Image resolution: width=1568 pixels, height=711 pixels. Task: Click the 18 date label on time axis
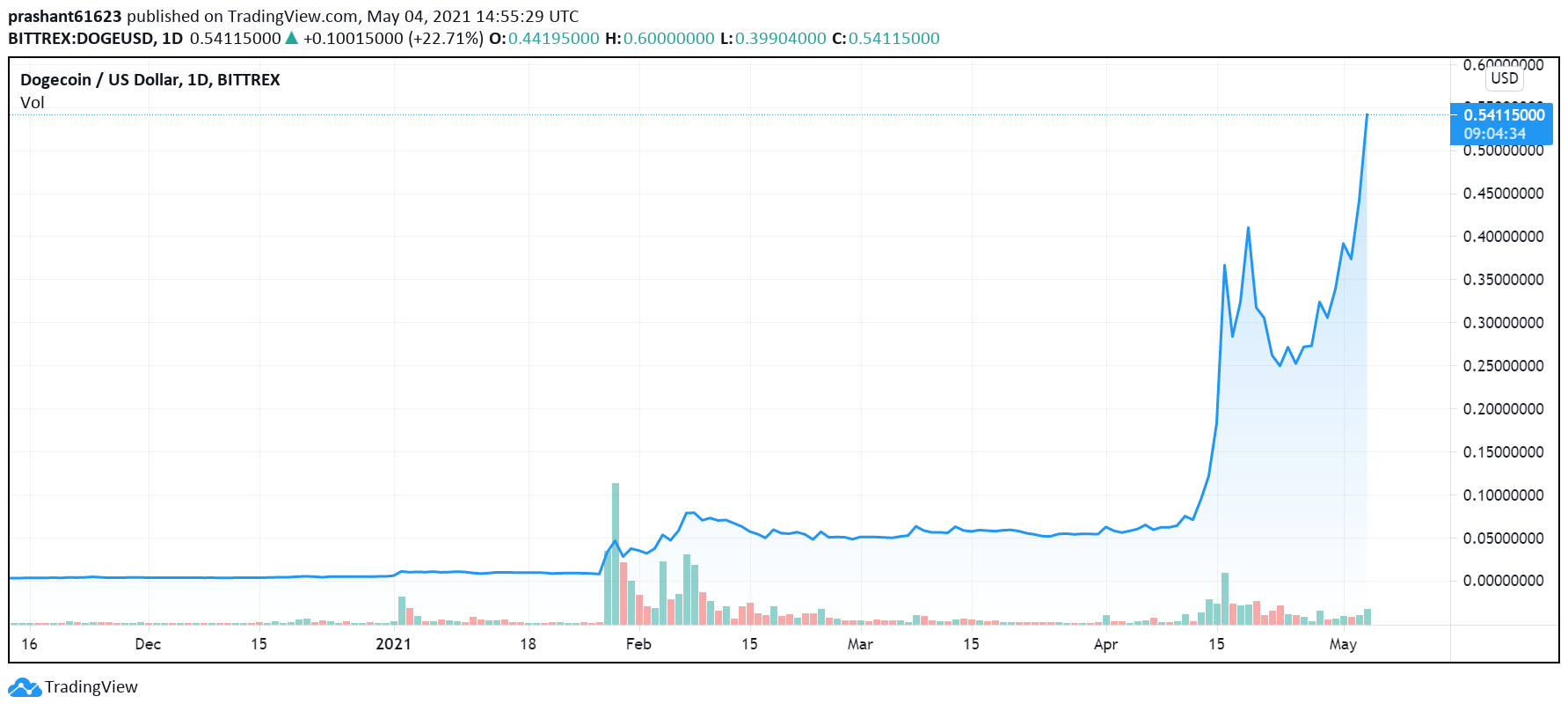click(528, 644)
